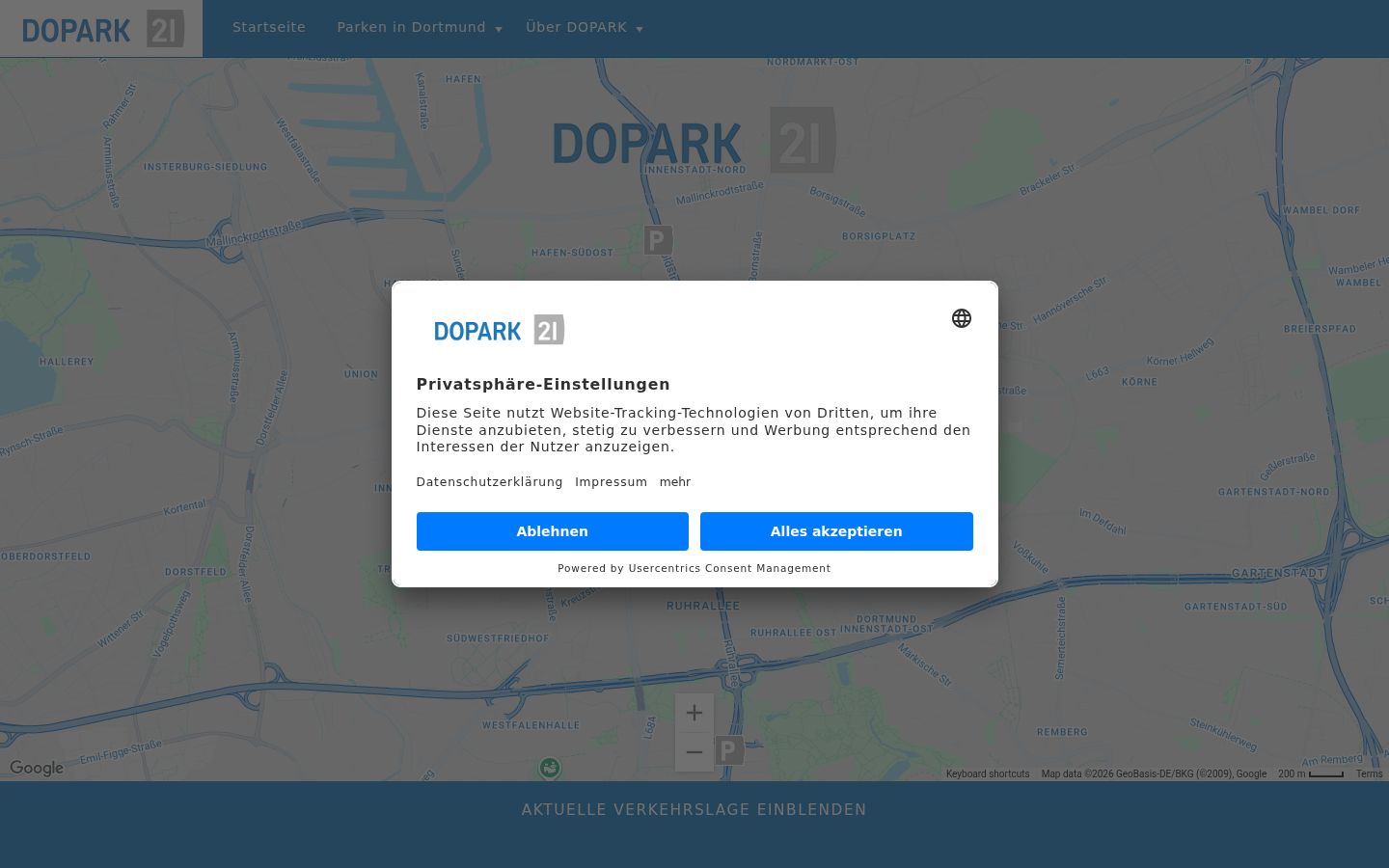Click the DOPARK logo inside the privacy dialog
1389x868 pixels.
tap(499, 330)
